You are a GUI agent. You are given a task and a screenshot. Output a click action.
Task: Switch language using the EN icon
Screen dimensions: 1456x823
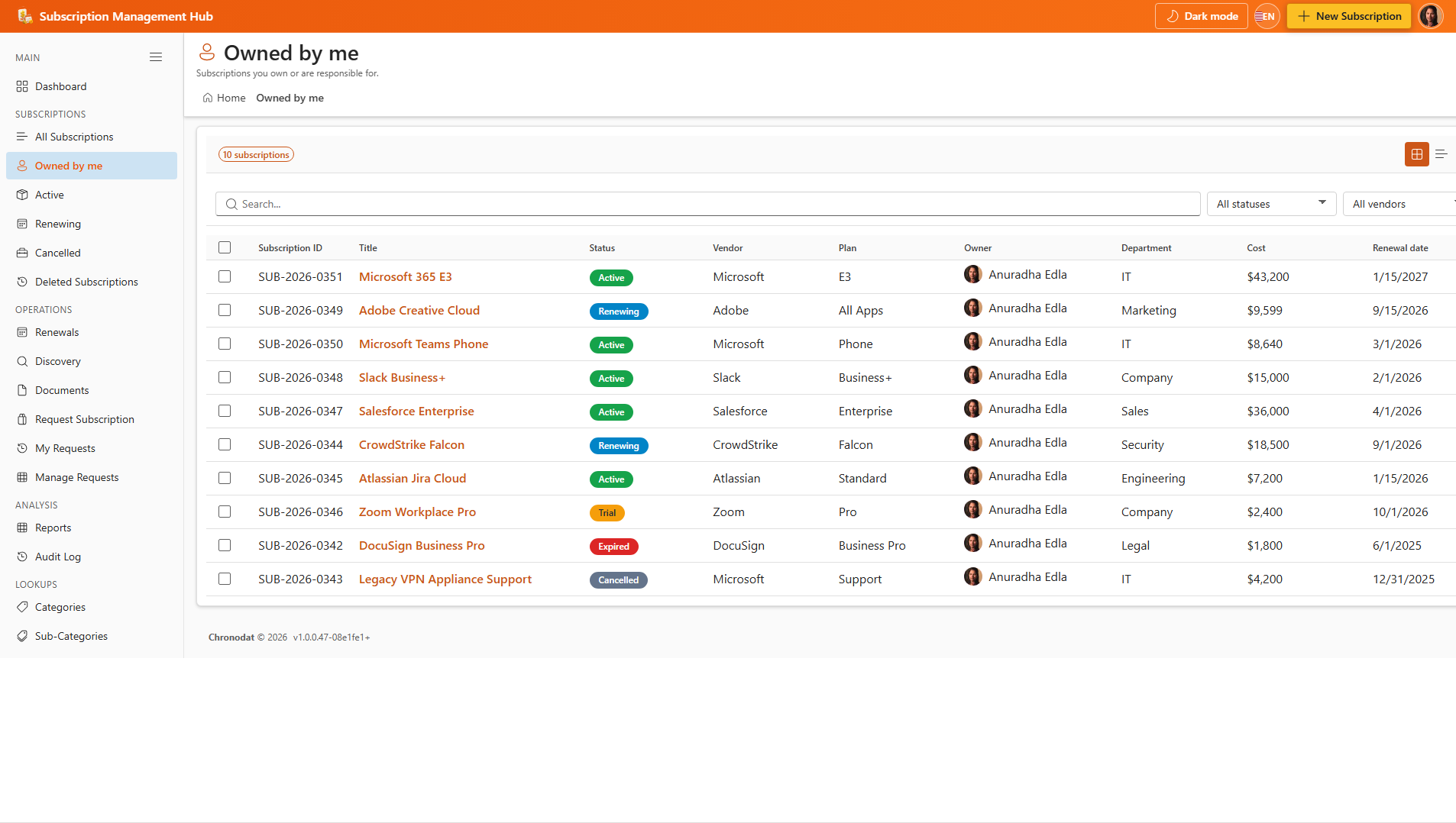1267,16
